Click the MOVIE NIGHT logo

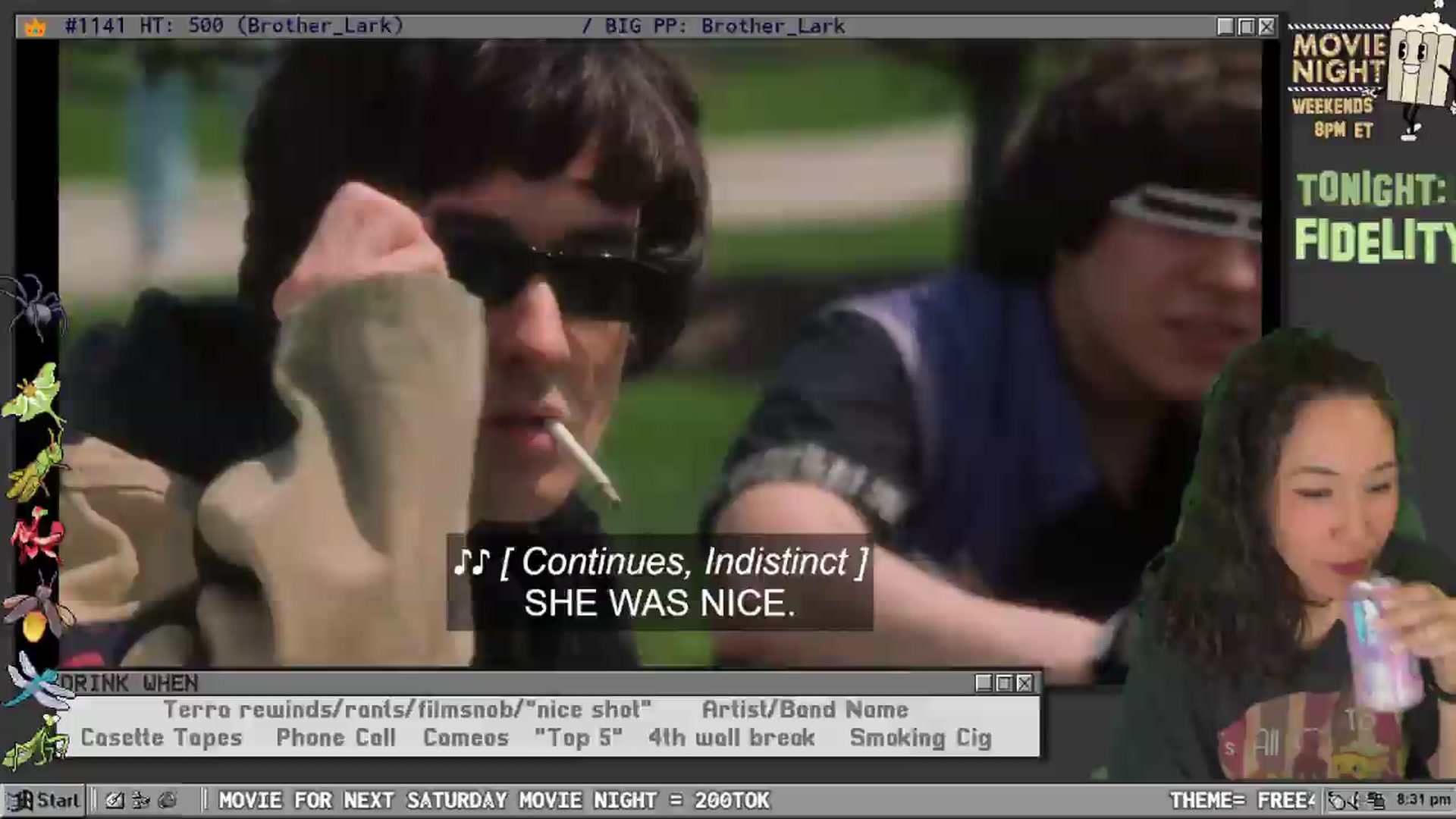pyautogui.click(x=1338, y=58)
